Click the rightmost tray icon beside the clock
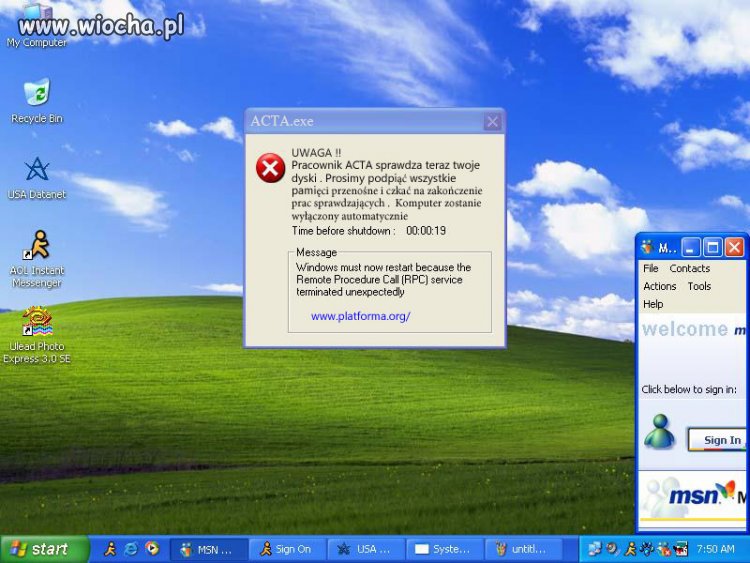 click(x=681, y=549)
